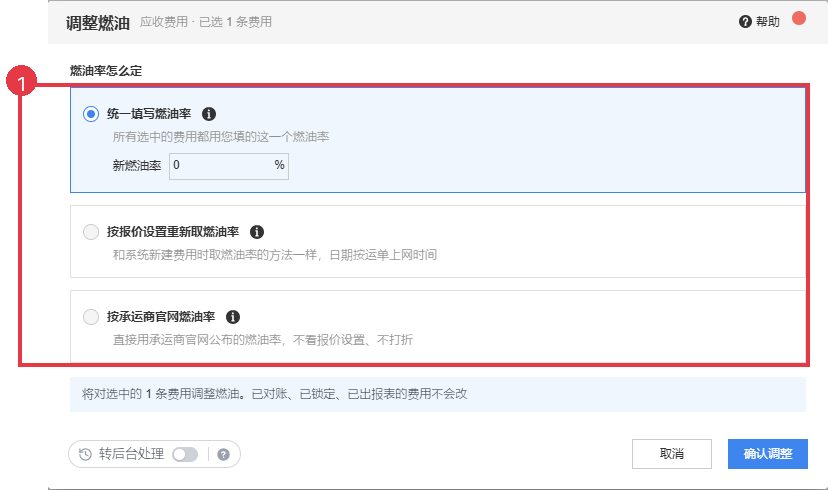This screenshot has height=490, width=828.
Task: Confirm with the 确认调整 button
Action: [768, 454]
